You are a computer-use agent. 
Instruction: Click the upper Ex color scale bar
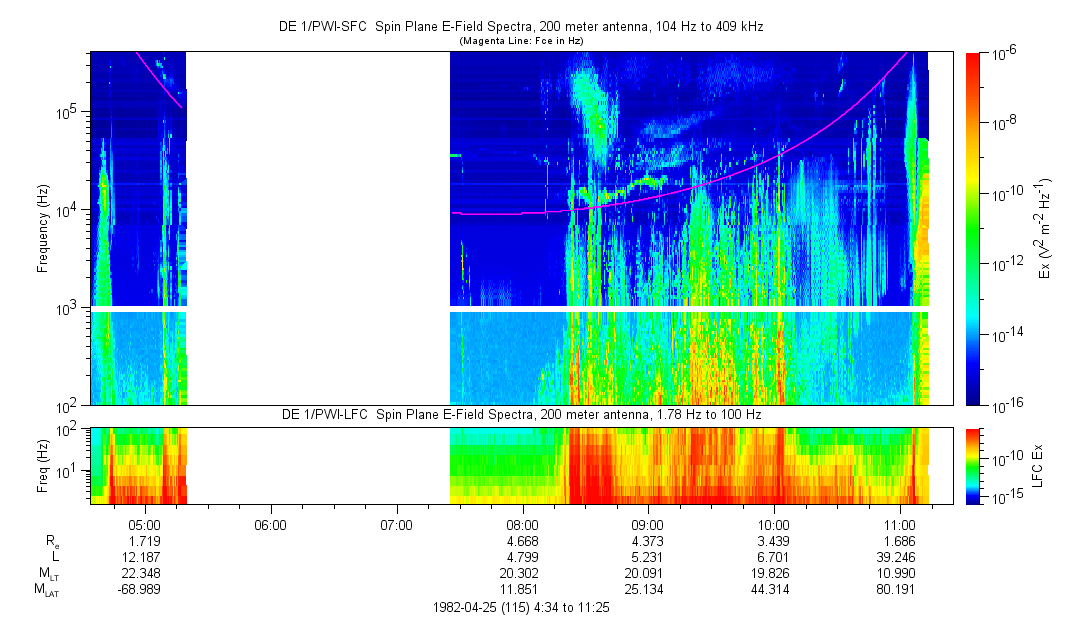[x=973, y=229]
